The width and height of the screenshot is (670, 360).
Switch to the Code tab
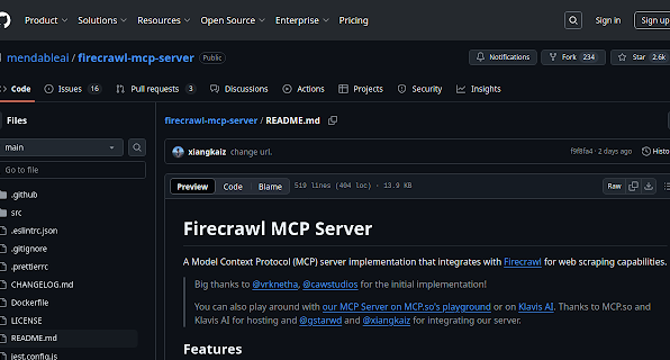pyautogui.click(x=16, y=89)
